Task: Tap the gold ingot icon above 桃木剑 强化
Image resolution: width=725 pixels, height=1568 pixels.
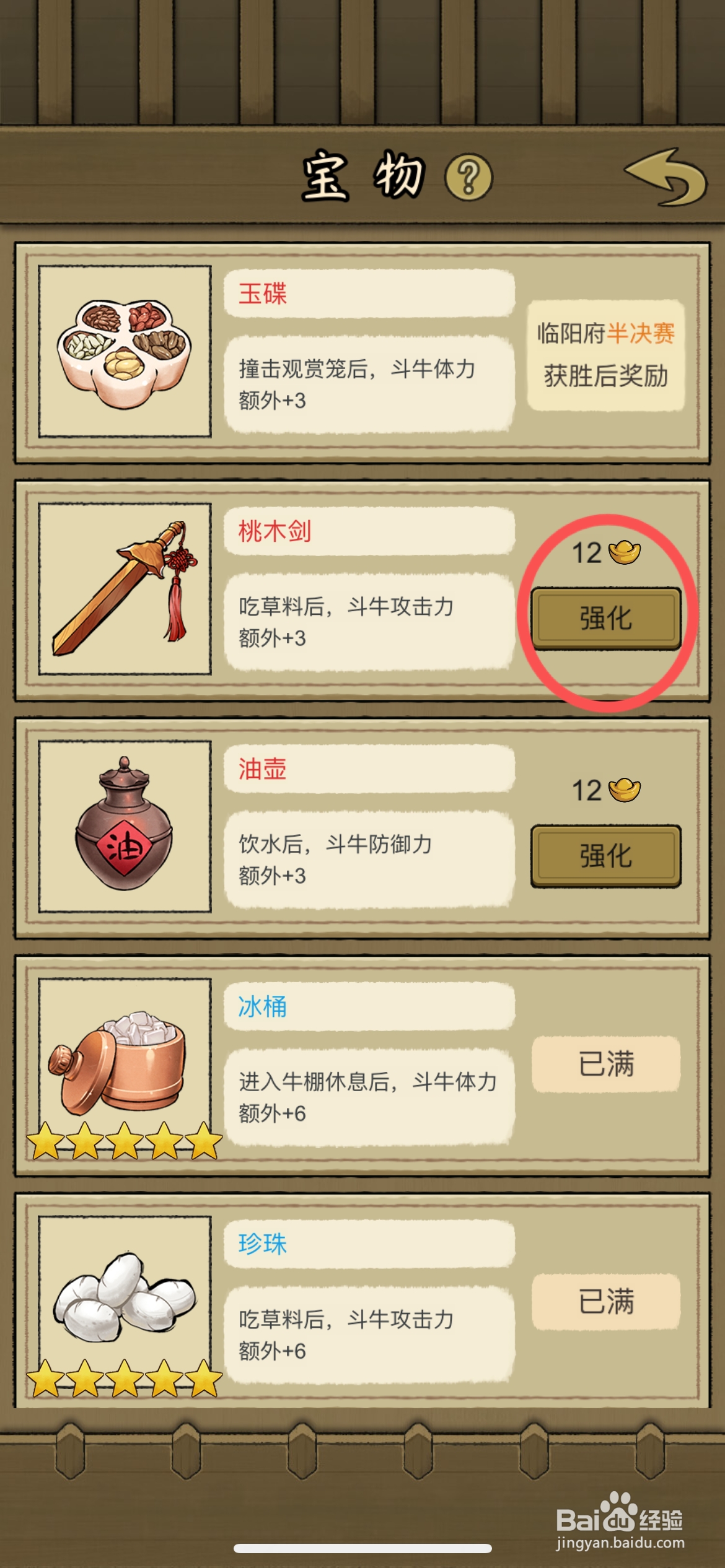Action: [x=625, y=552]
